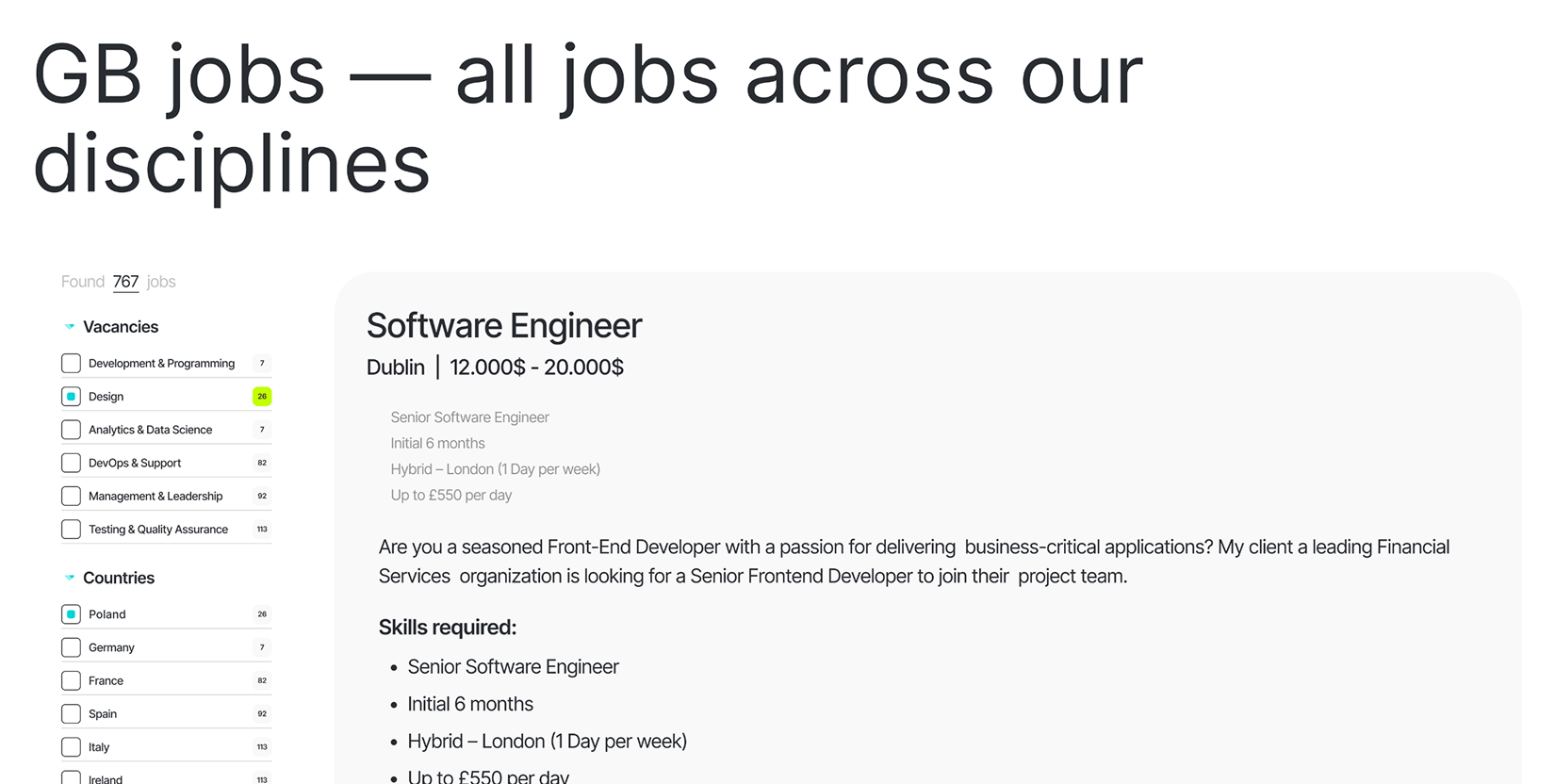This screenshot has height=784, width=1555.
Task: Click the Testing & Quality Assurance count badge
Action: [262, 530]
